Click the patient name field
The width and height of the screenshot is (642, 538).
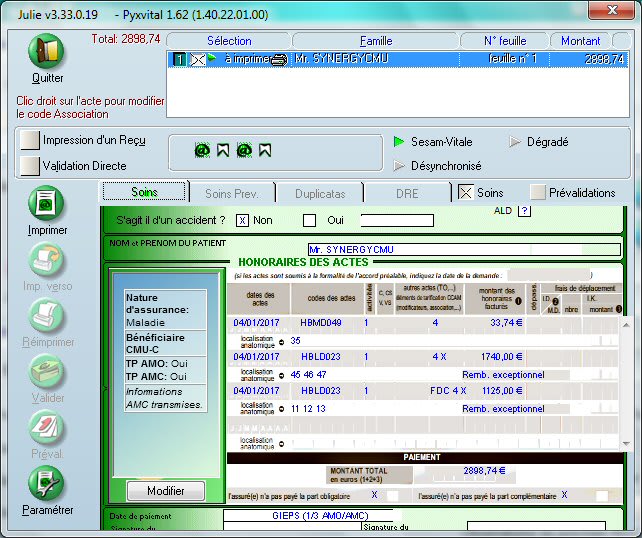464,249
